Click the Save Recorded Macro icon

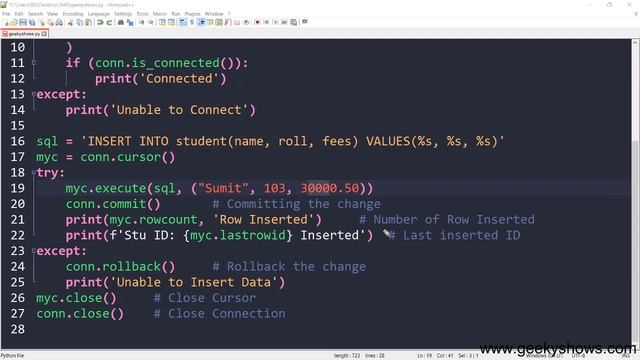[x=293, y=22]
